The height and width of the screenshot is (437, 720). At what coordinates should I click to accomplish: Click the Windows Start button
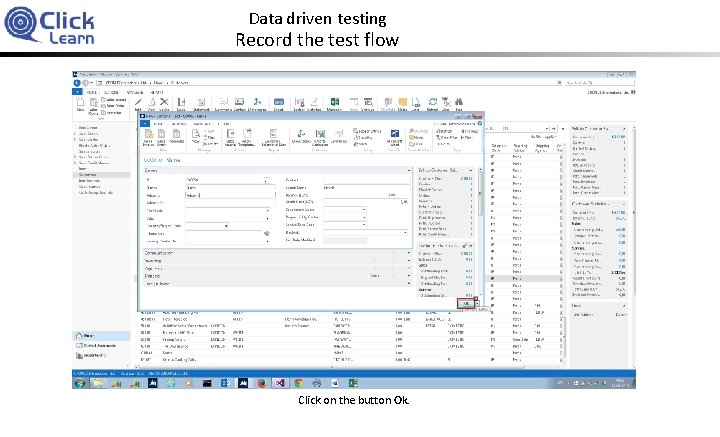tap(79, 383)
